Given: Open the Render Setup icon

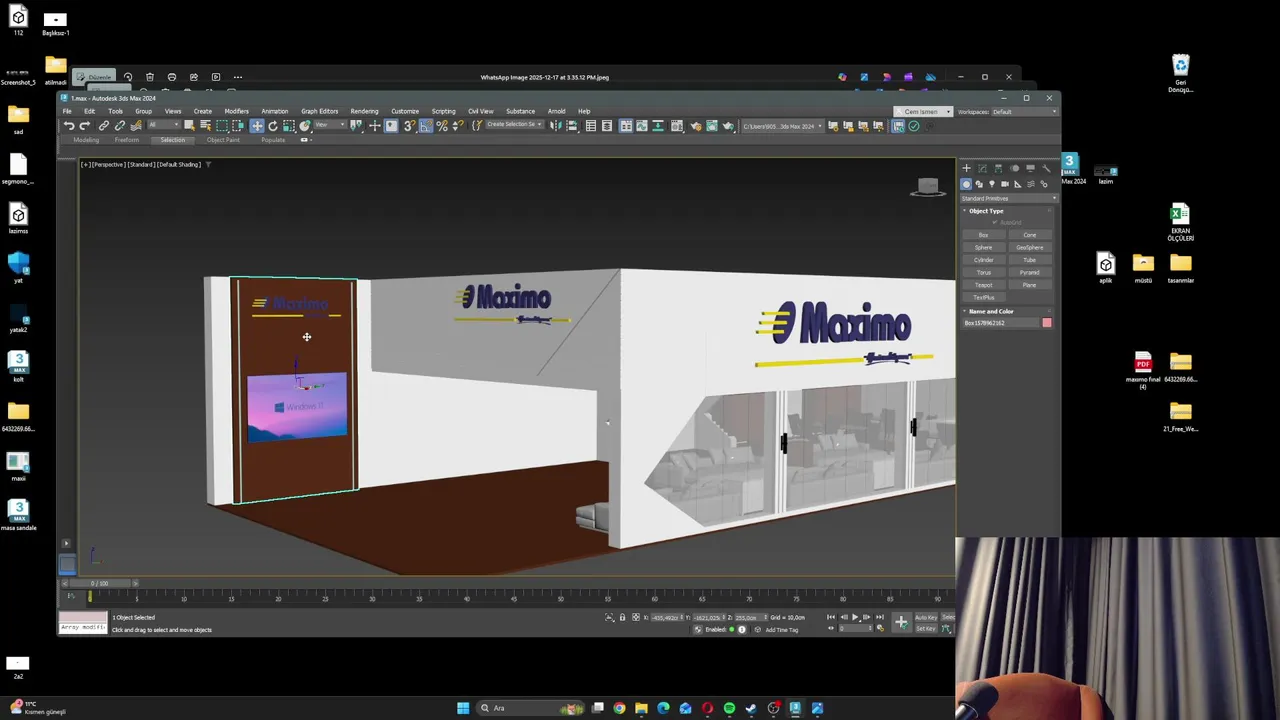Looking at the screenshot, I should click(697, 125).
